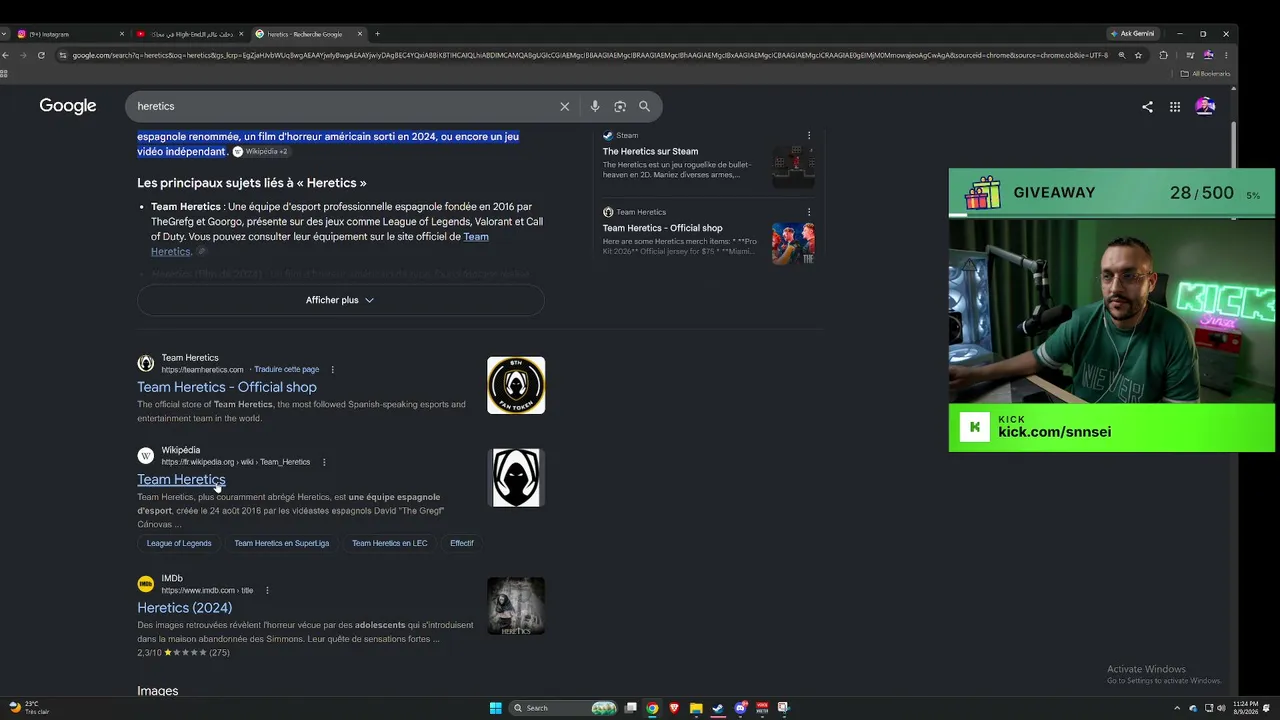Bookmark this page with the star icon
This screenshot has height=720, width=1280.
(1138, 55)
